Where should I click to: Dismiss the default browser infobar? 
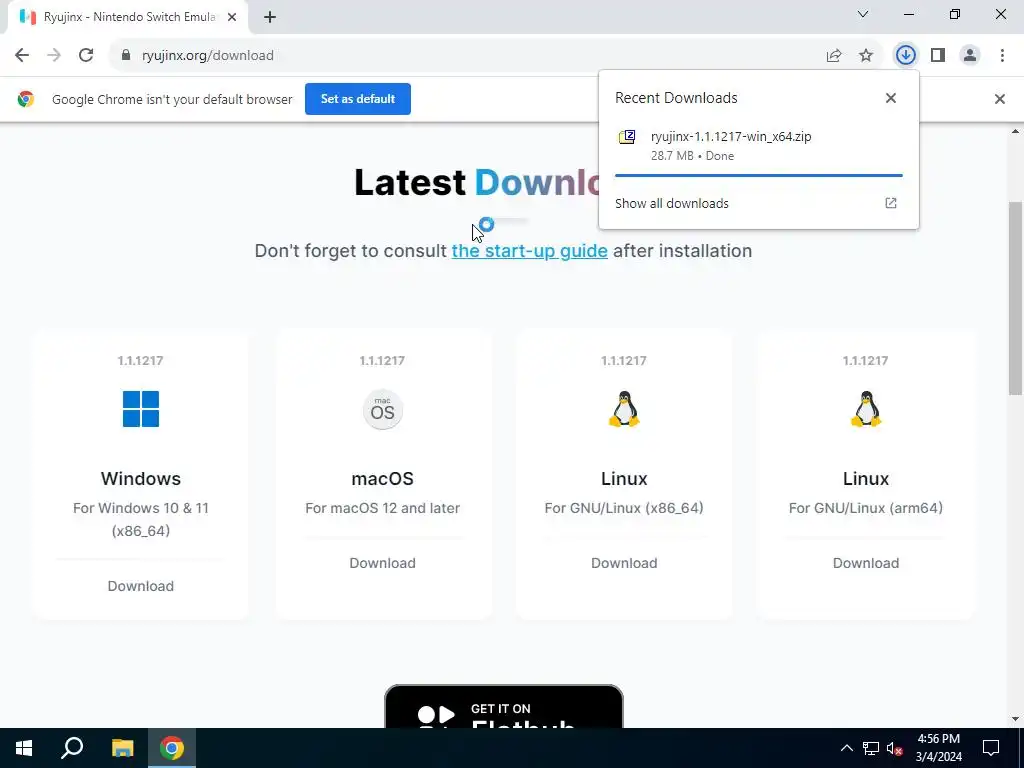[x=999, y=99]
